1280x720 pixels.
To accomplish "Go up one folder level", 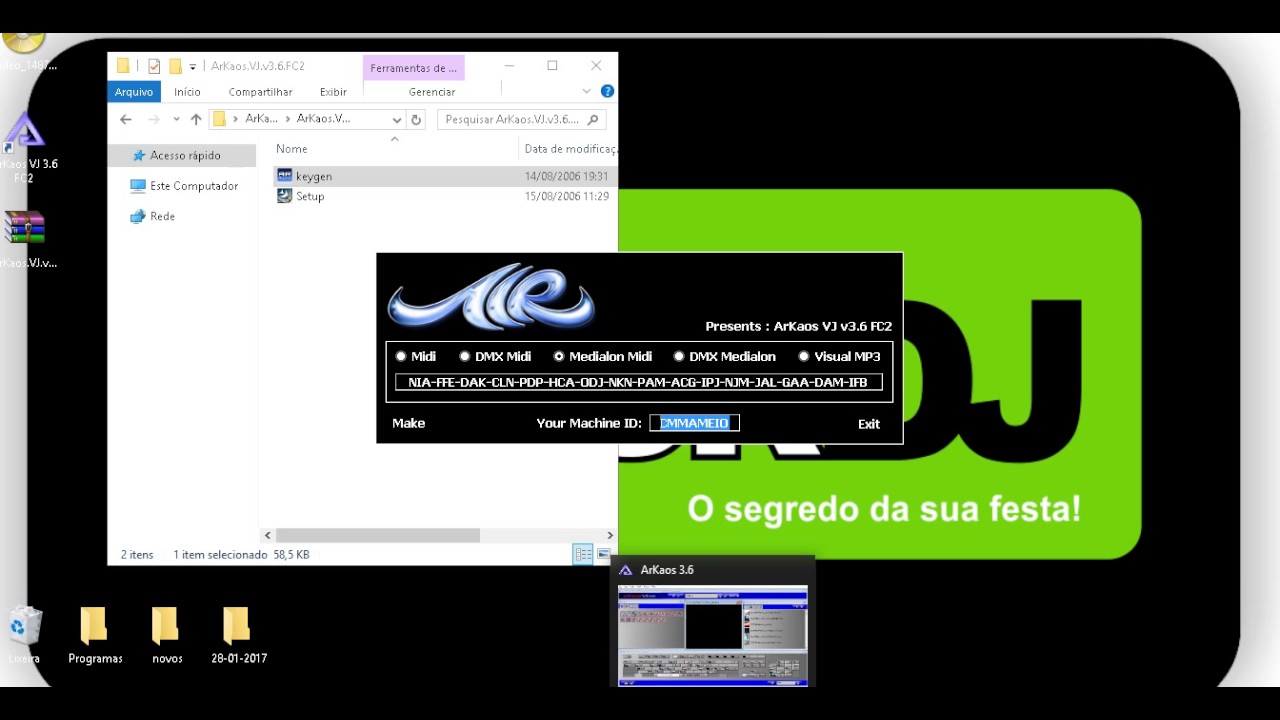I will 196,119.
